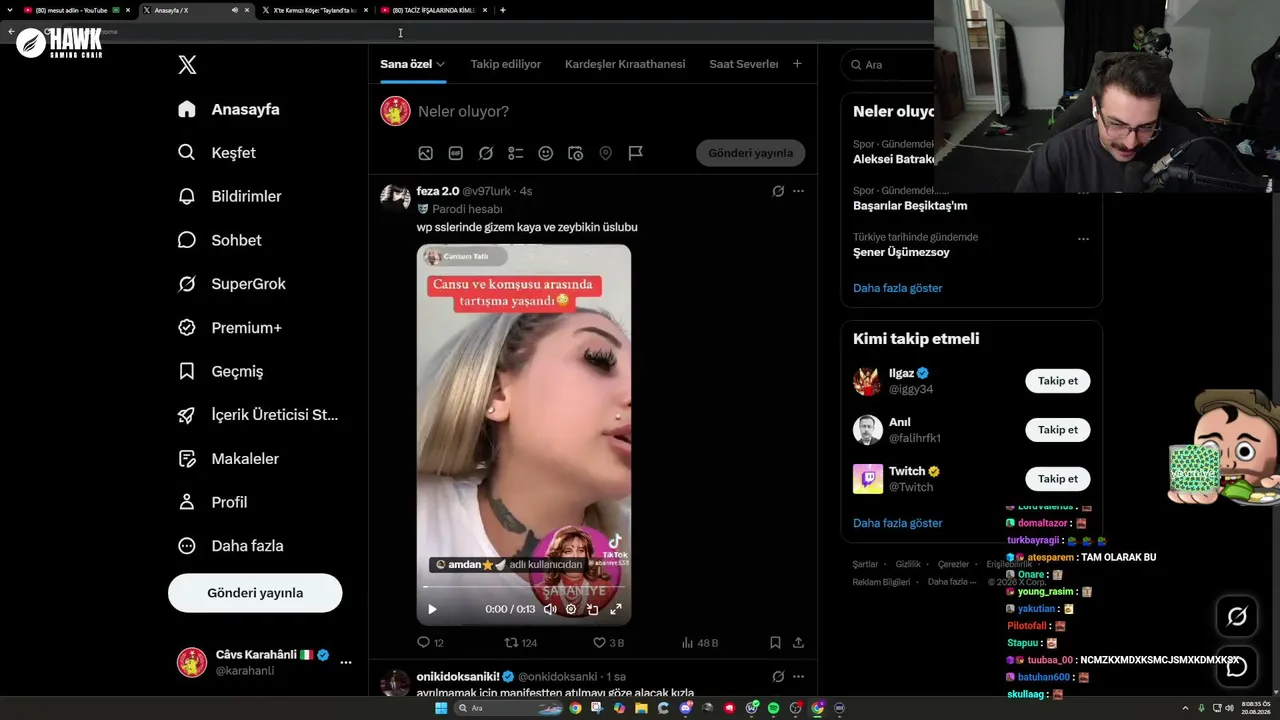Mute the video with the speaker icon

pyautogui.click(x=549, y=609)
